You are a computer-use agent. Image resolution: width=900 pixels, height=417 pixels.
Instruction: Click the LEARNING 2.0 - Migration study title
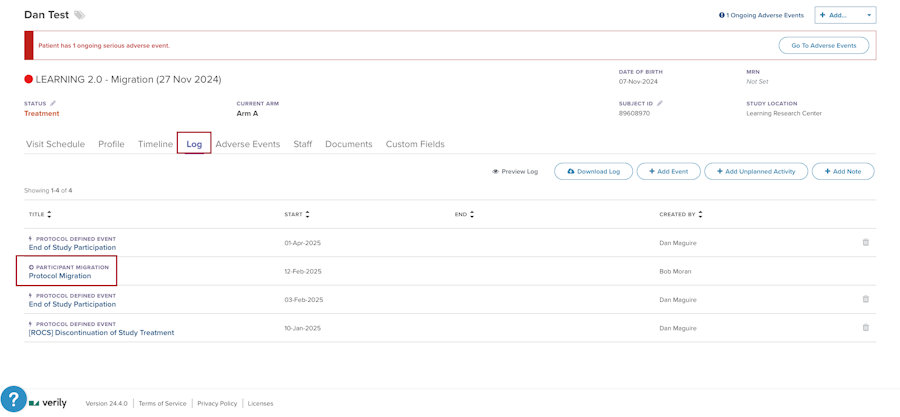point(129,80)
